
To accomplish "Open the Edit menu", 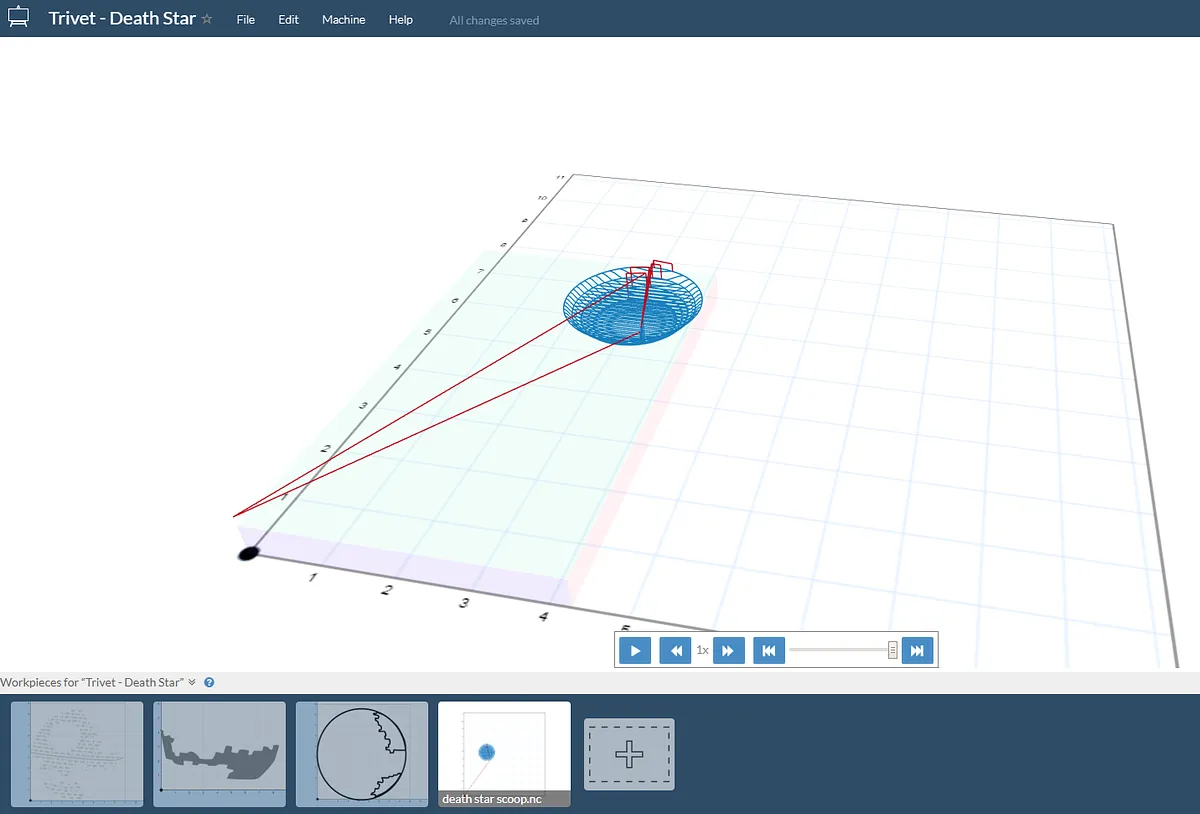I will coord(288,20).
